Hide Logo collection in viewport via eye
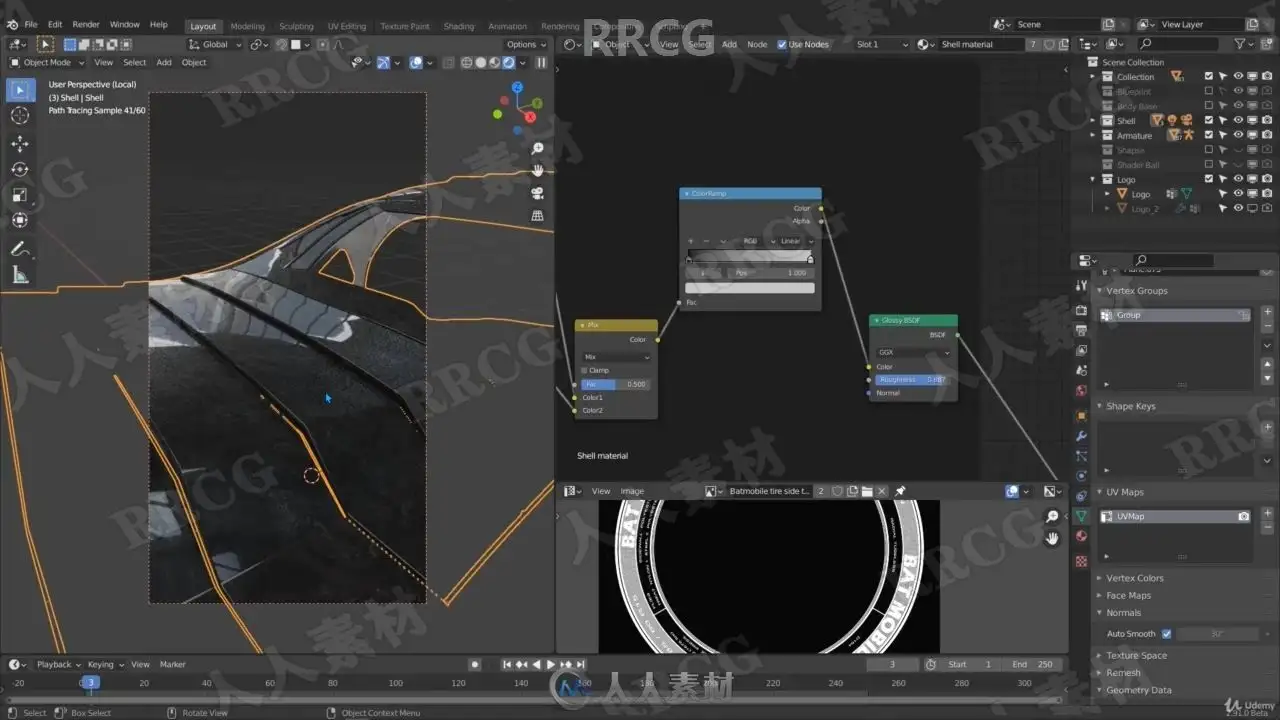Viewport: 1280px width, 720px height. click(1238, 179)
